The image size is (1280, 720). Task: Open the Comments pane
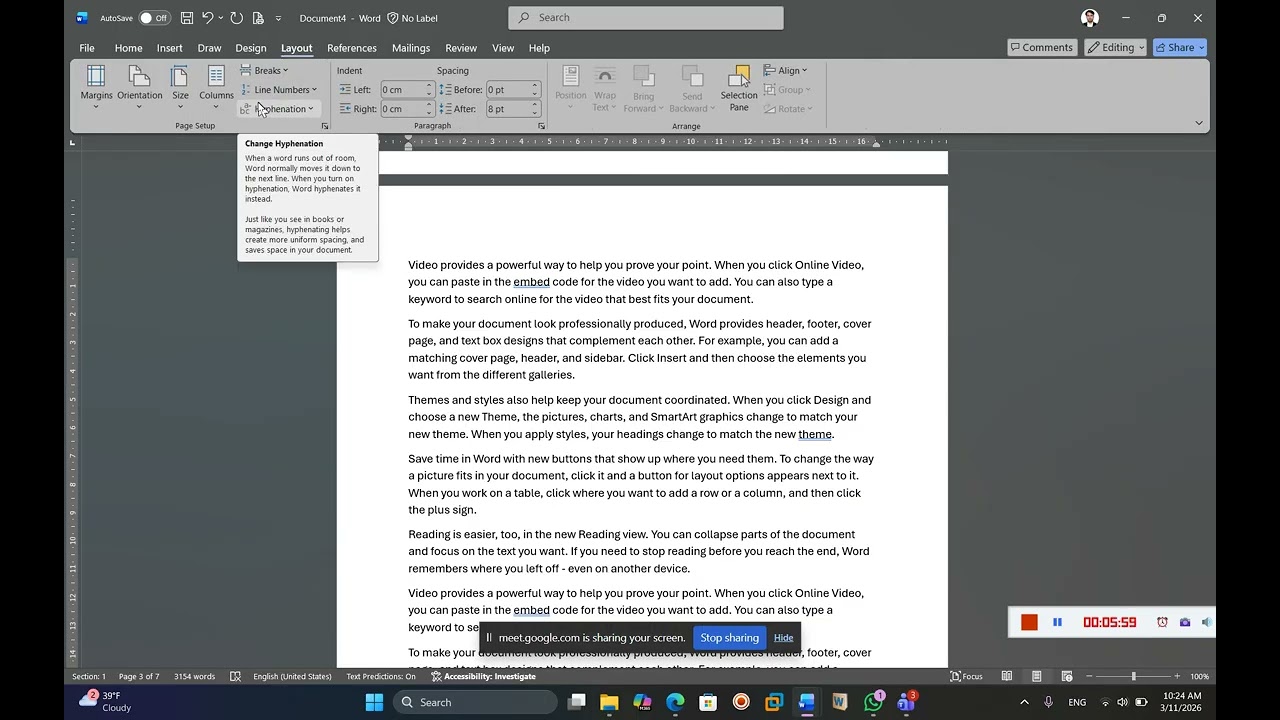click(x=1042, y=47)
